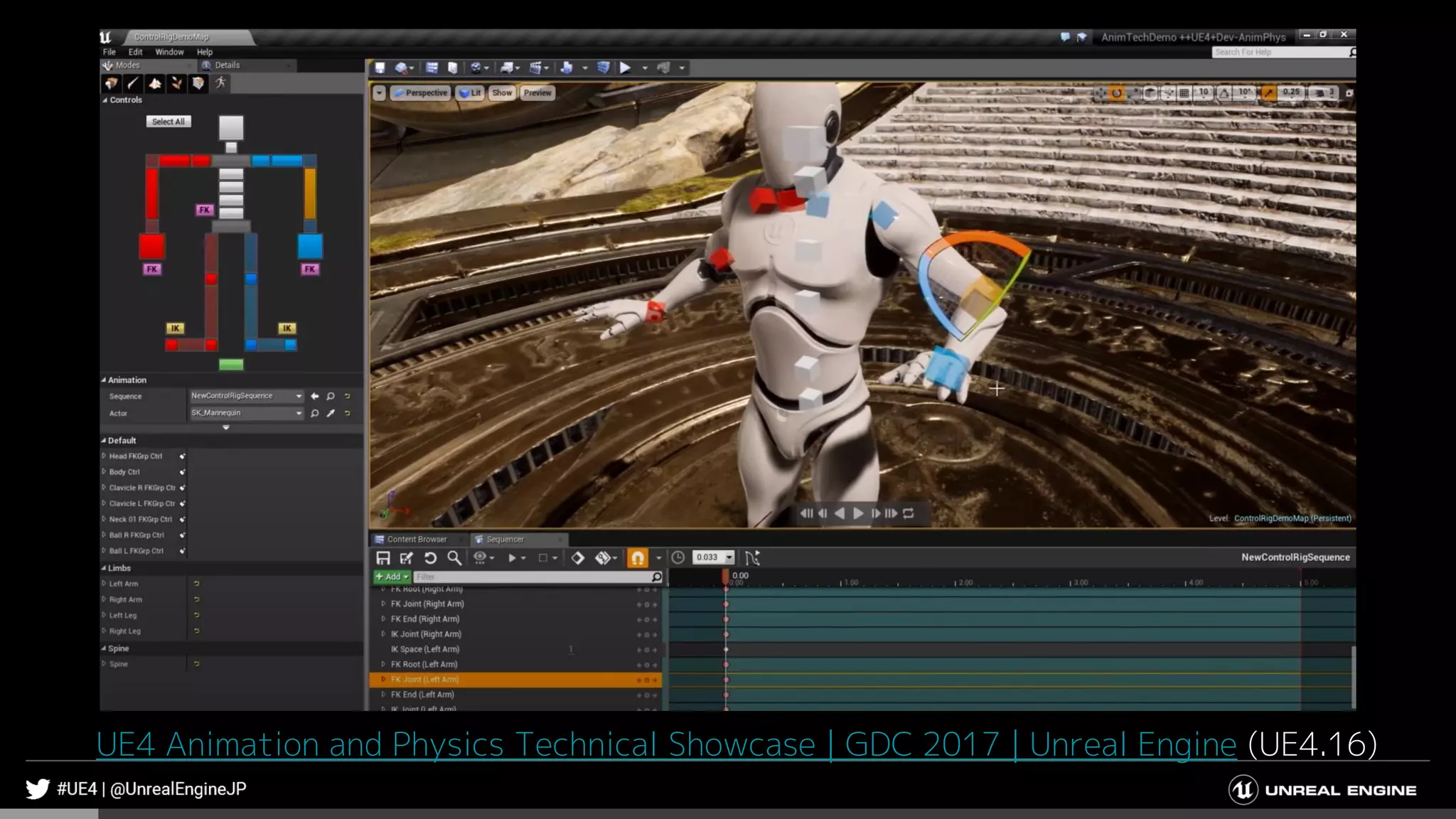
Task: Open the Edit menu
Action: pyautogui.click(x=135, y=52)
